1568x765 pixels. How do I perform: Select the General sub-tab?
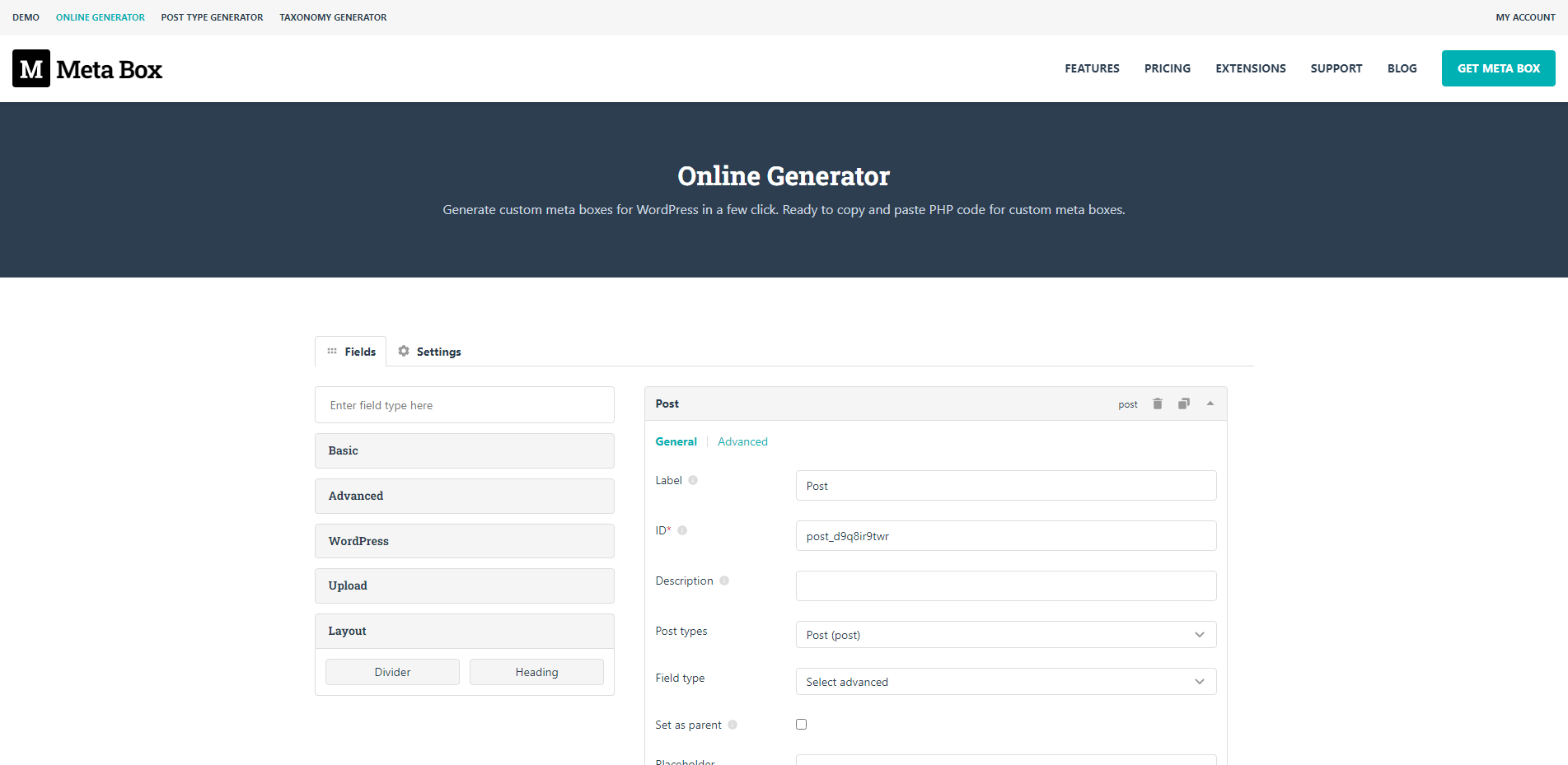coord(676,441)
